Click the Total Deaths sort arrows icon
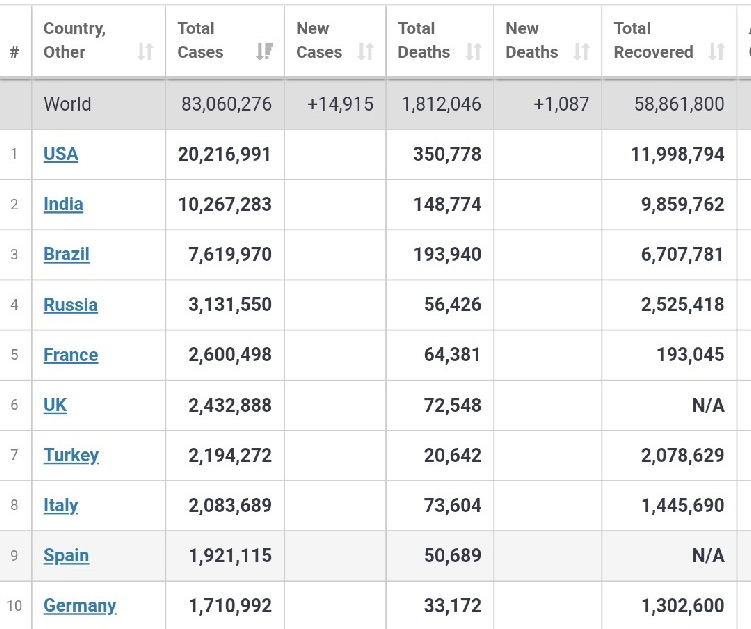Image resolution: width=751 pixels, height=629 pixels. pos(473,52)
